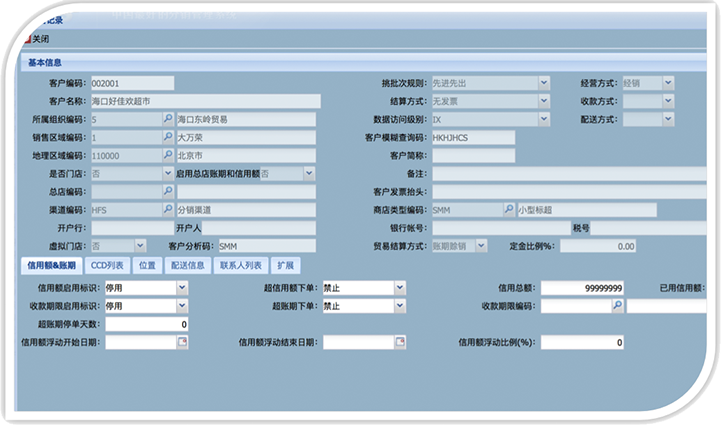Select the 联系人列表 tab

pos(240,266)
